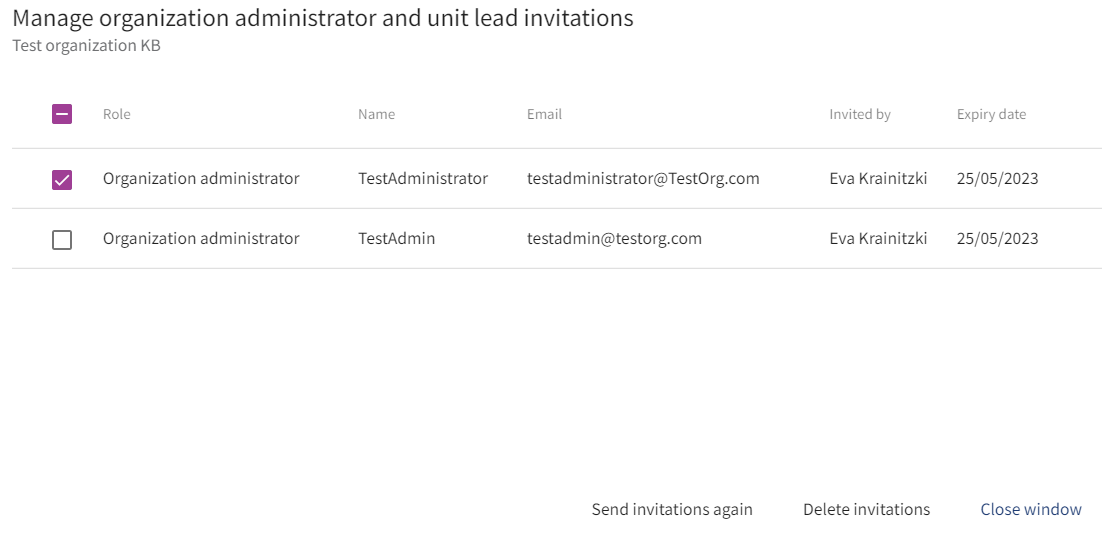Click Eva Krainitzki in the TestAdministrator row

878,179
